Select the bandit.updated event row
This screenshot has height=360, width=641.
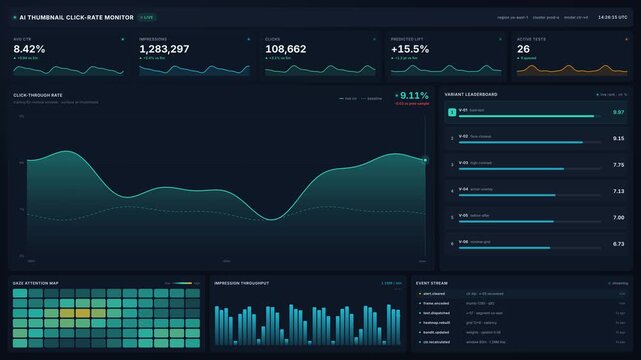click(522, 333)
